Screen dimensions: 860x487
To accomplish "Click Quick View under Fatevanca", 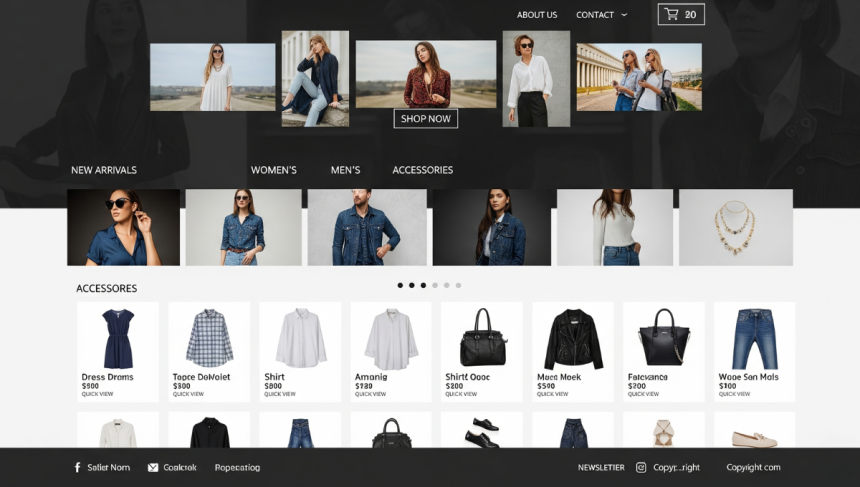I will (x=643, y=394).
